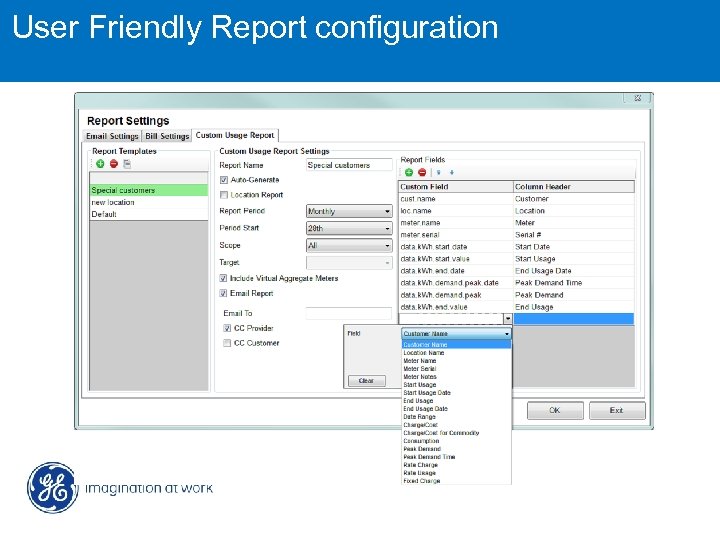Choose Rate Usage from field list
The height and width of the screenshot is (540, 720).
click(456, 473)
